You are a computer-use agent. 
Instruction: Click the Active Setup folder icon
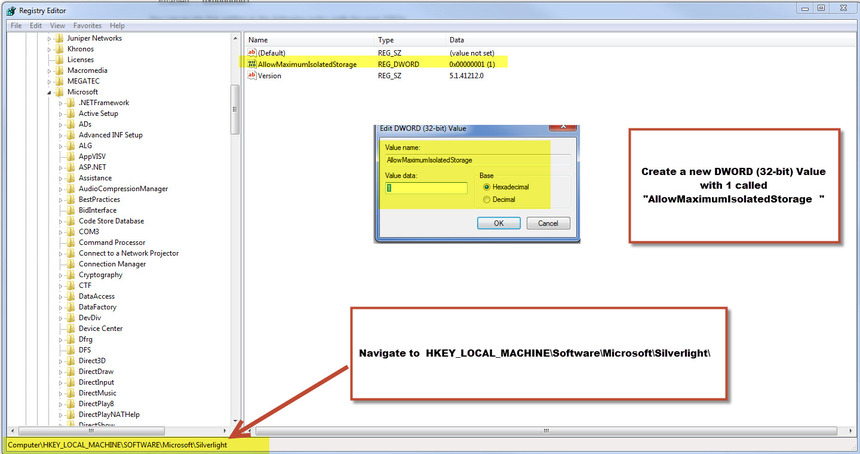point(71,114)
